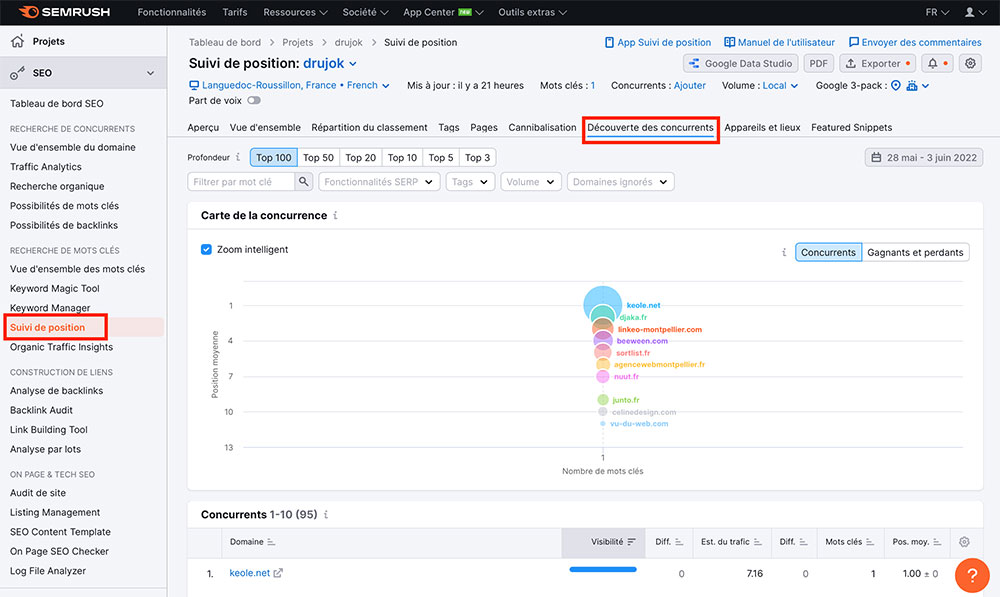
Task: Open table column settings gear icon
Action: pos(964,542)
